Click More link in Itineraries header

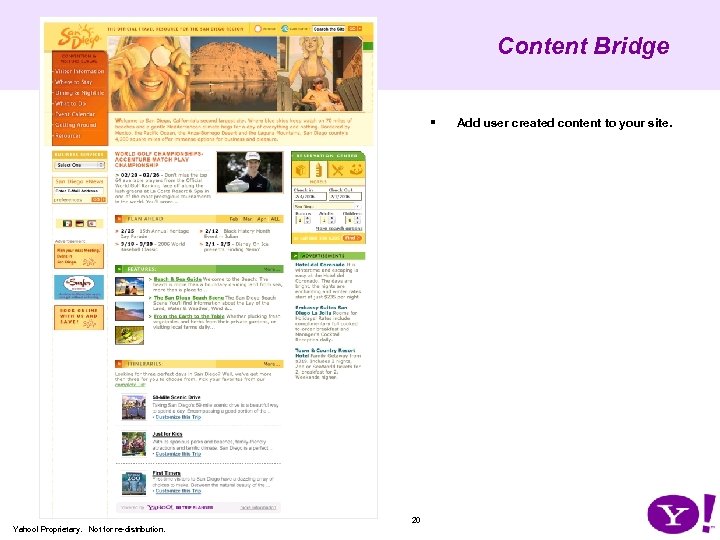tap(272, 364)
